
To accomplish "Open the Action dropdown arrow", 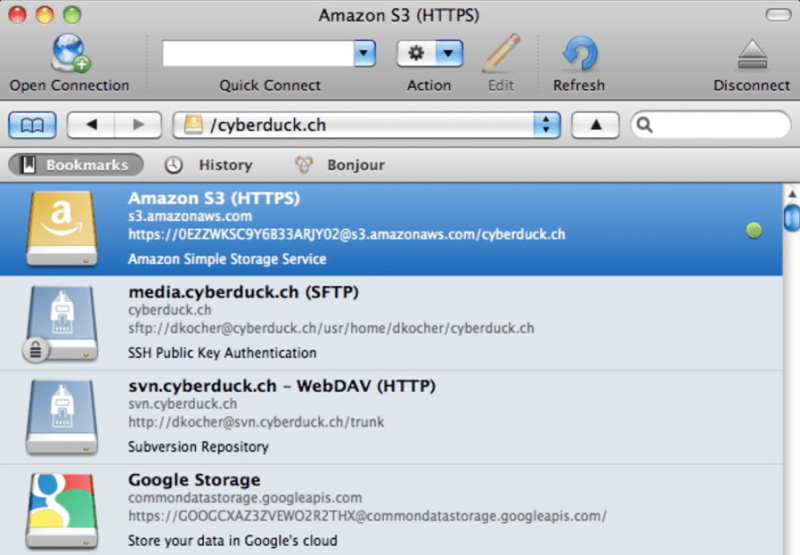I will [449, 53].
